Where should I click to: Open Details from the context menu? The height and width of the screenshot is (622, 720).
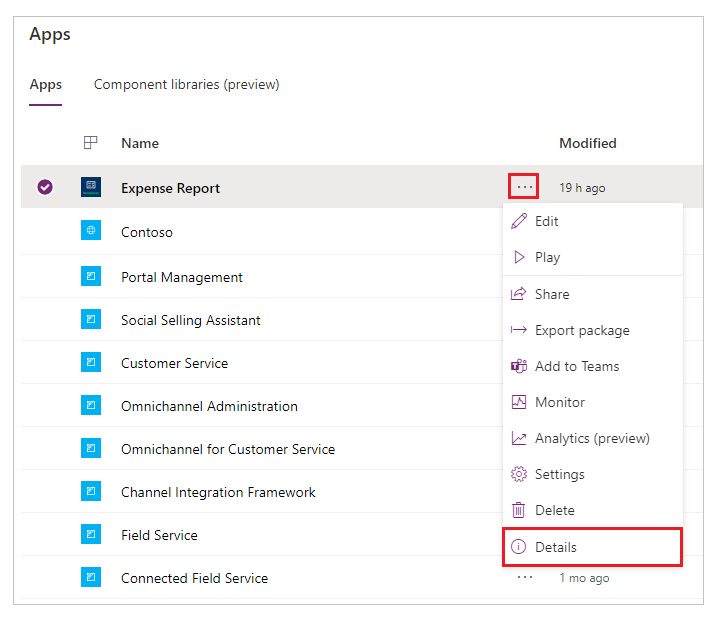(592, 547)
